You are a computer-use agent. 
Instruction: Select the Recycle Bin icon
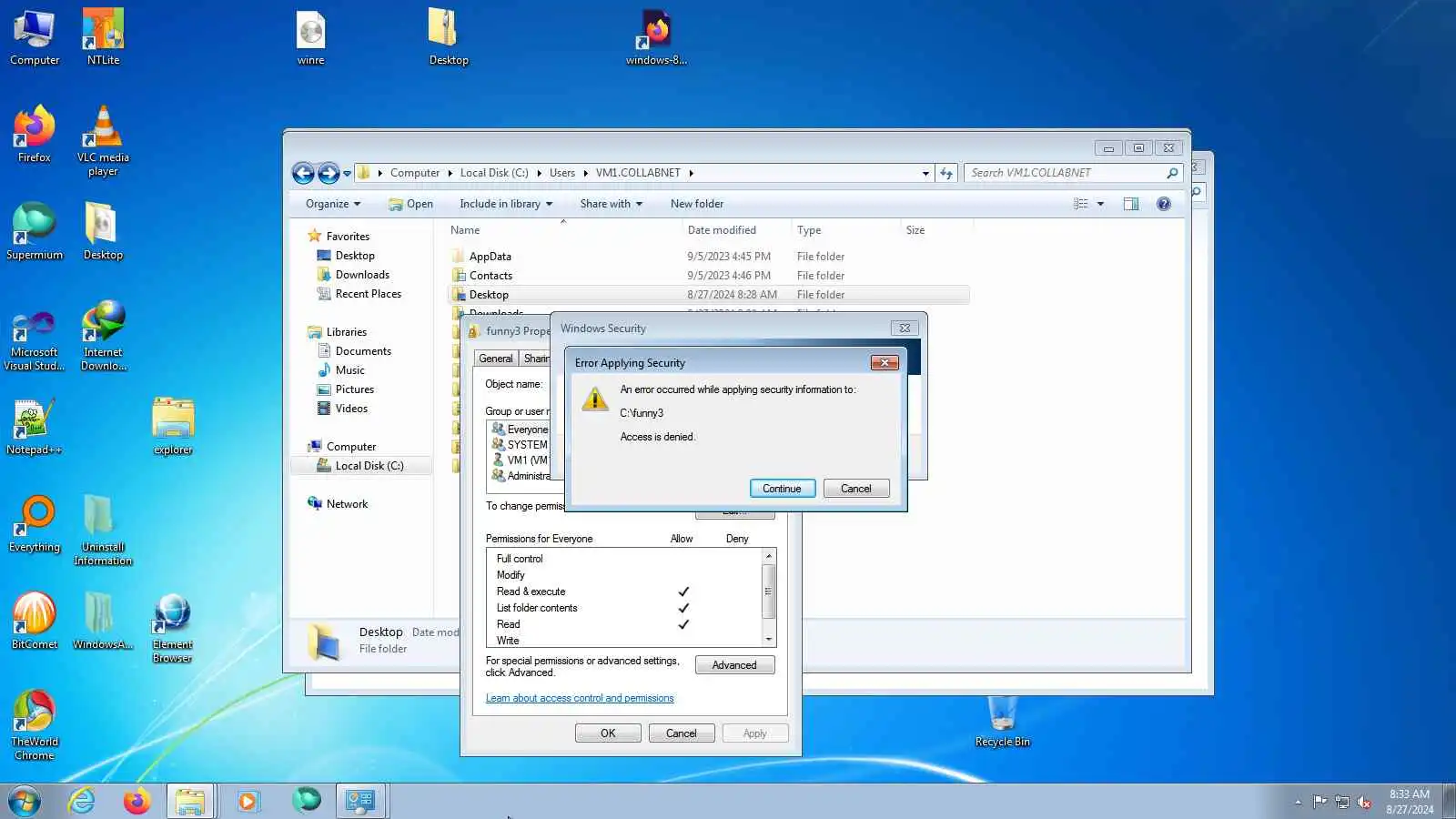coord(1002,721)
